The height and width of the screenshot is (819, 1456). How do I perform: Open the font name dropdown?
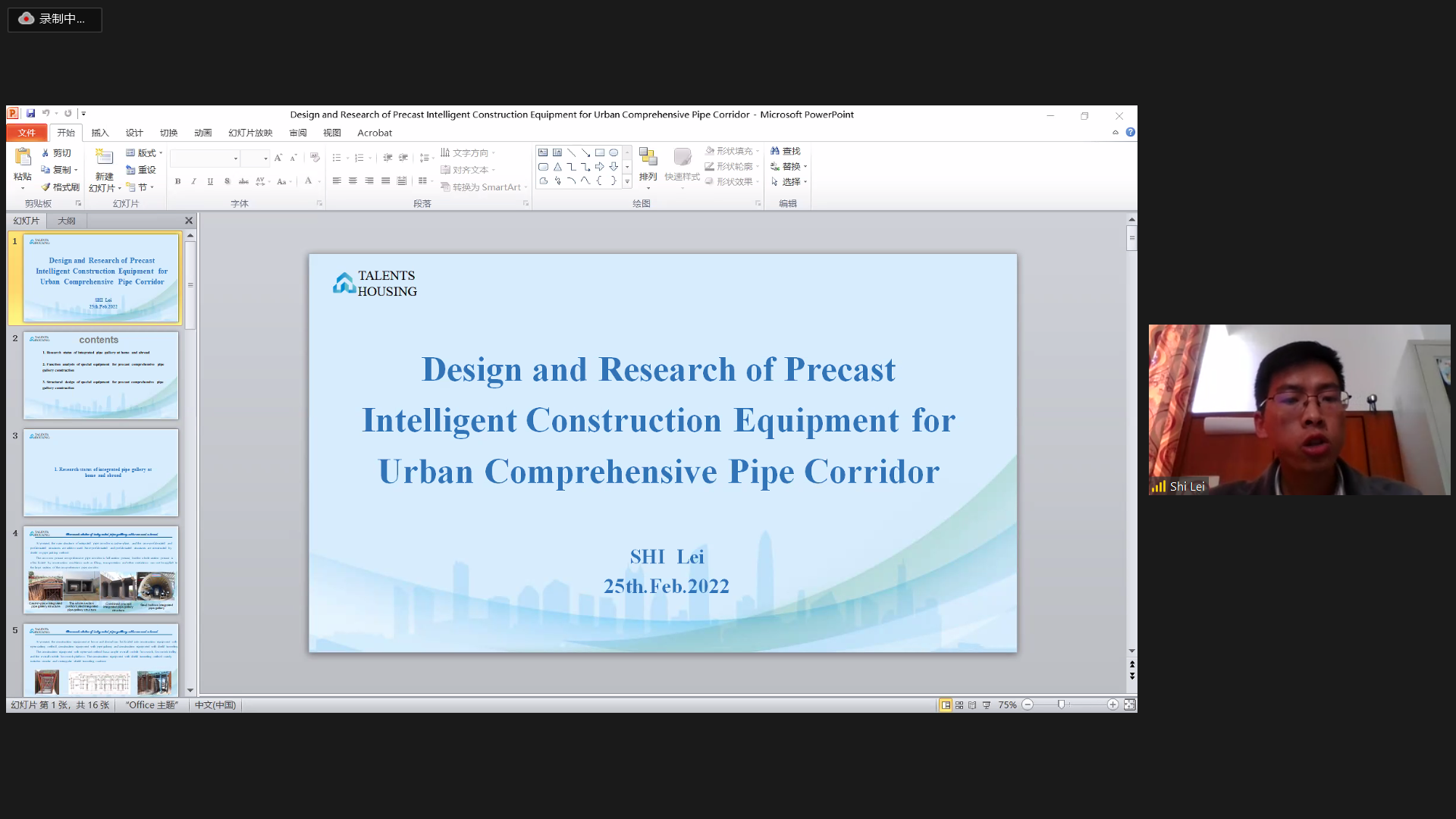coord(235,158)
